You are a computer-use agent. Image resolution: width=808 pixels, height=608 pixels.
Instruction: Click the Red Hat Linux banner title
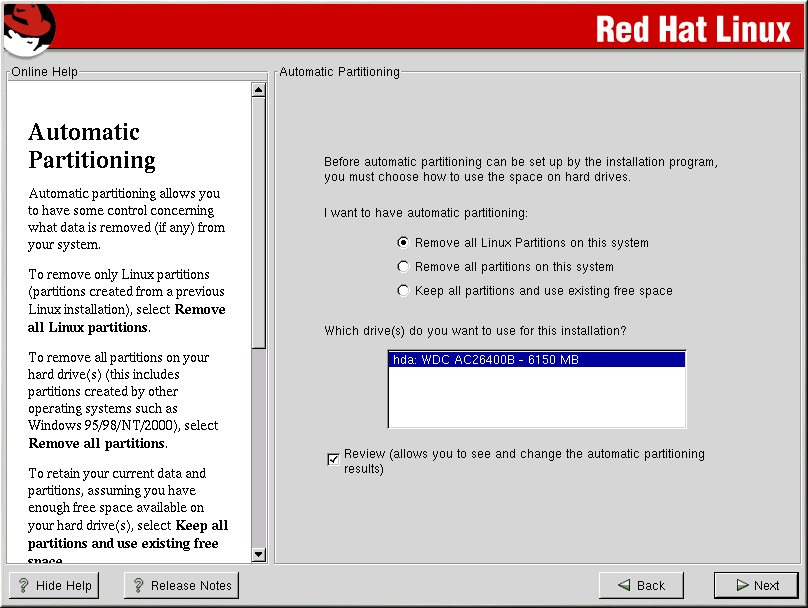(692, 29)
